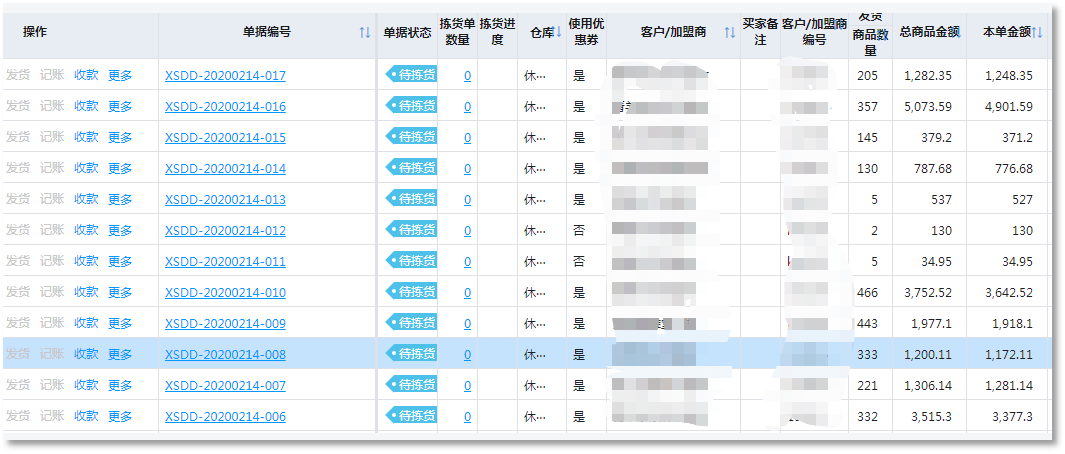Select 本单金额 cell showing 34.95
The height and width of the screenshot is (454, 1065).
[1012, 262]
